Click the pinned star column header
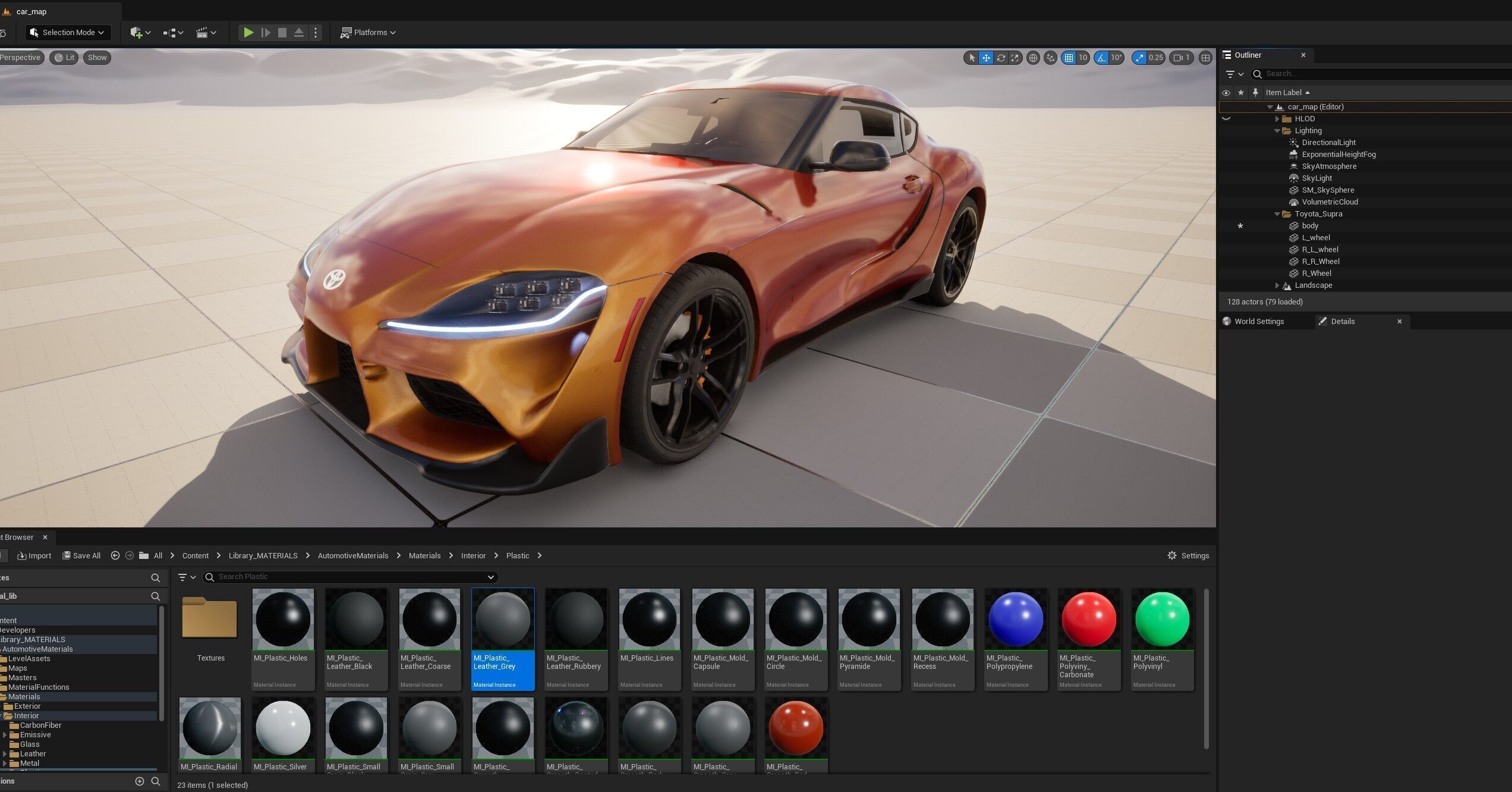This screenshot has height=792, width=1512. tap(1240, 93)
